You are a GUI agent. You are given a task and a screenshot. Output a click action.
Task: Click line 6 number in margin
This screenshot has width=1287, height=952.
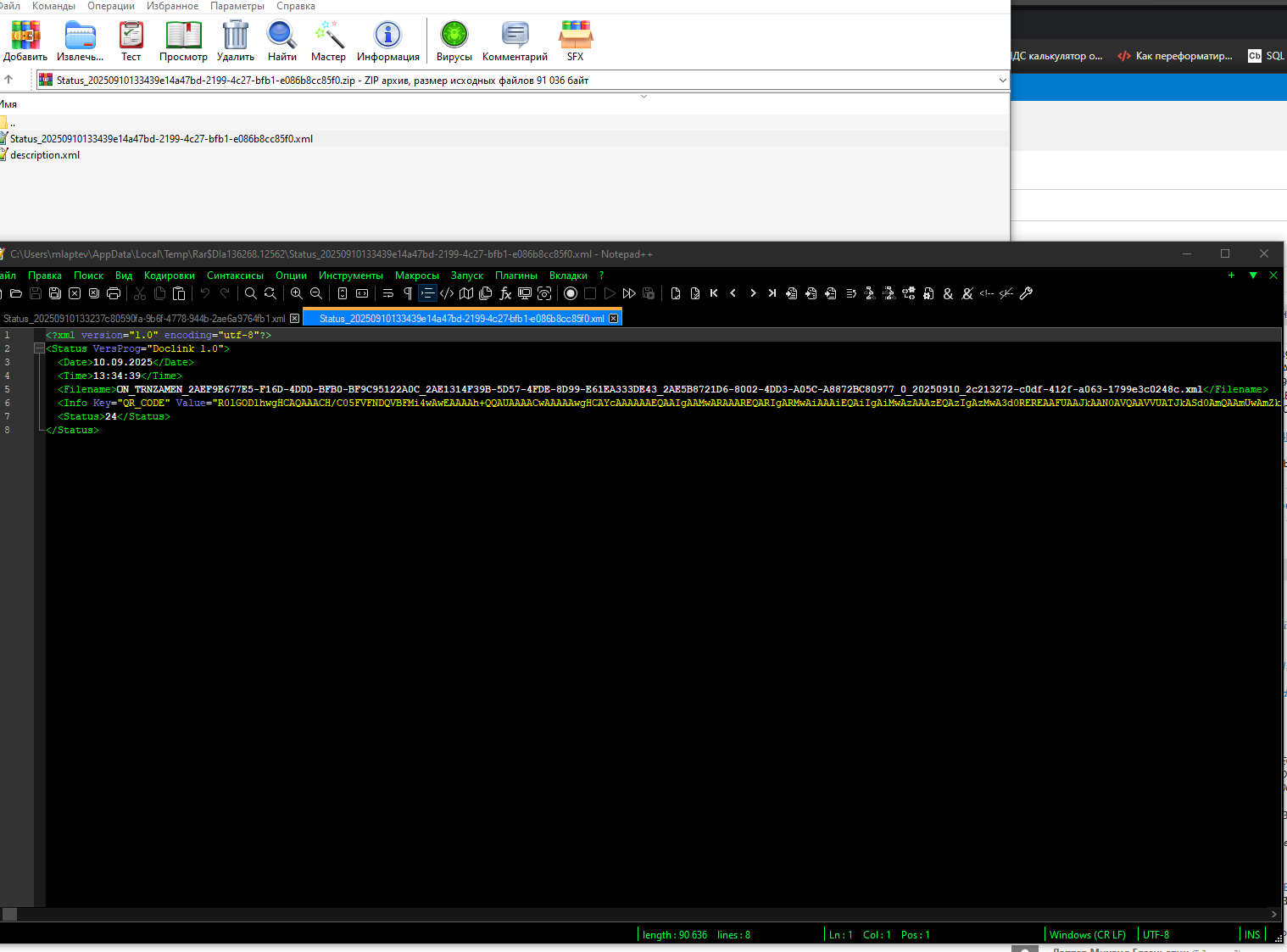(8, 403)
